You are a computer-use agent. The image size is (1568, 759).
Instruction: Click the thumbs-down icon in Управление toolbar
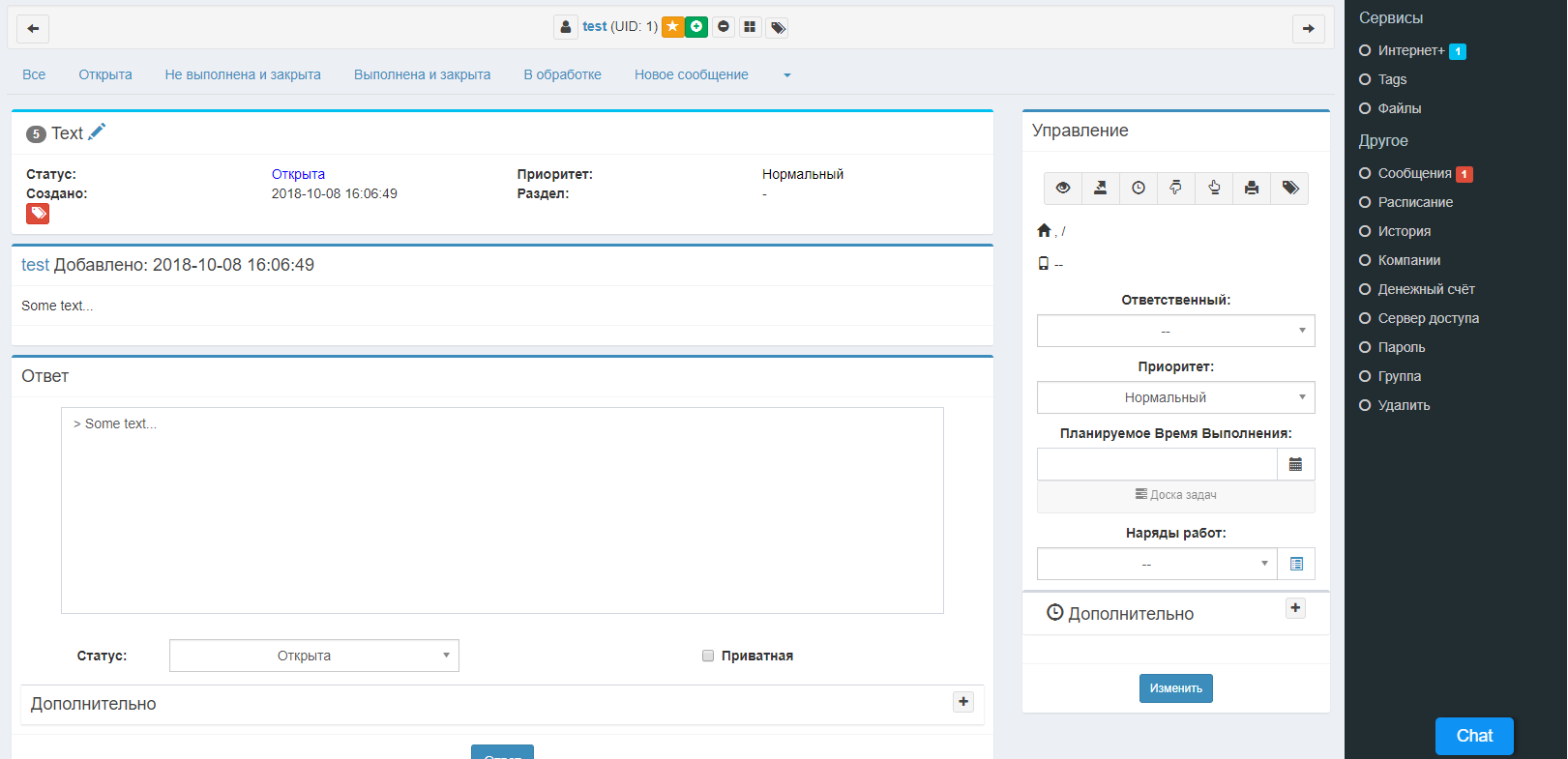[x=1175, y=188]
